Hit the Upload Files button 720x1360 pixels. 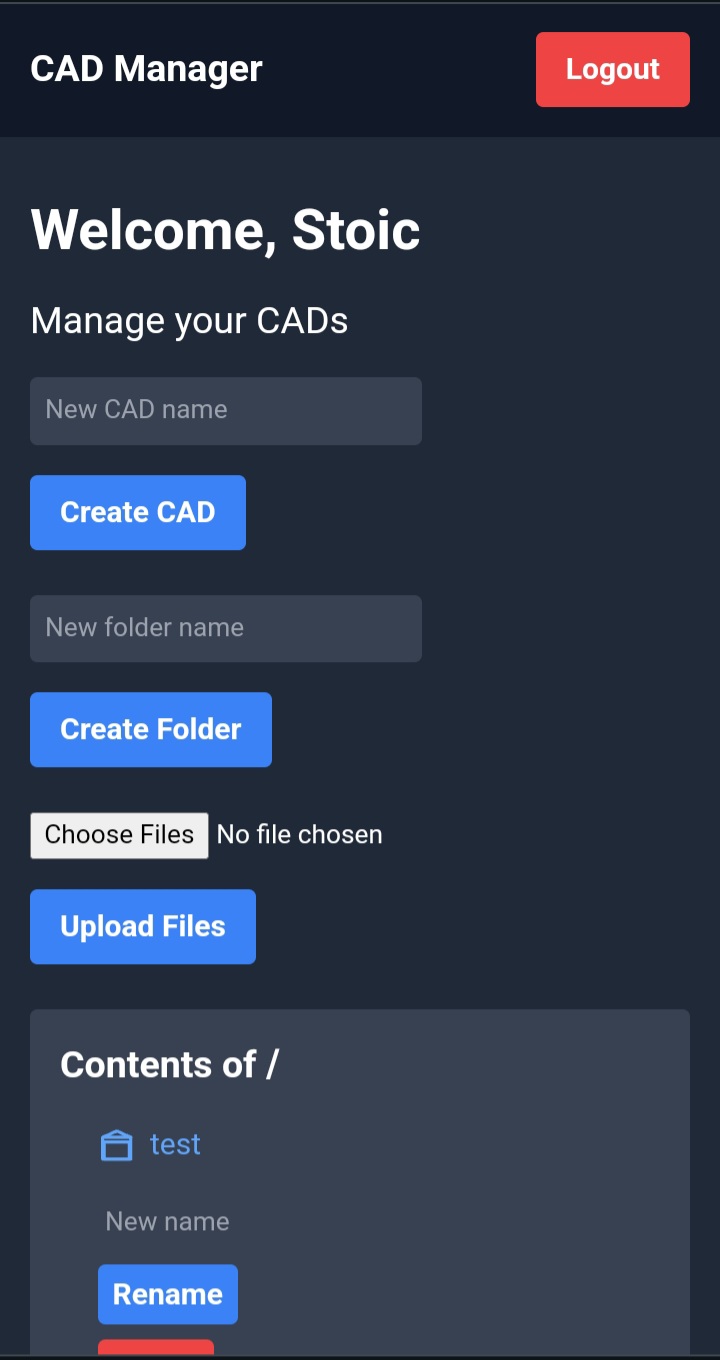(x=143, y=927)
